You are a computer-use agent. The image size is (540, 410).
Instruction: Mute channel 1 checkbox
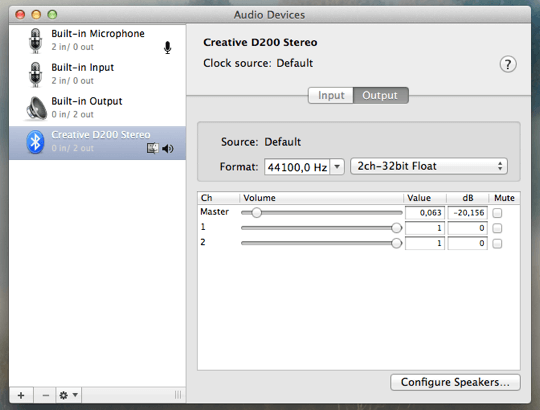[497, 228]
